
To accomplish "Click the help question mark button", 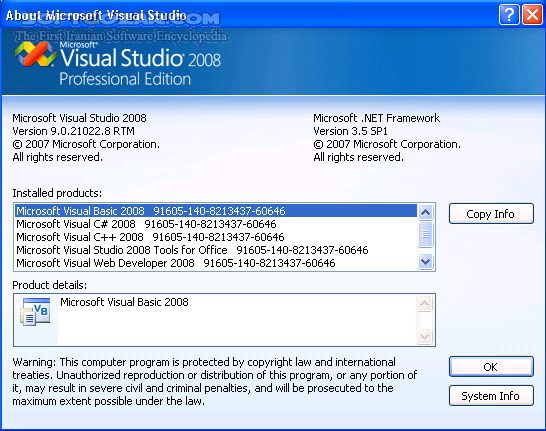I will 509,15.
